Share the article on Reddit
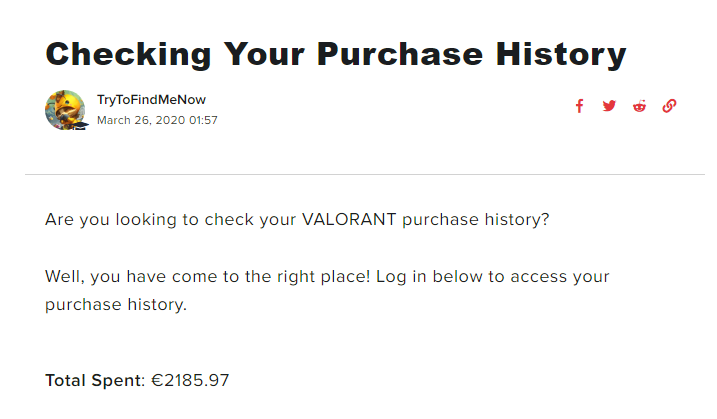 [639, 106]
